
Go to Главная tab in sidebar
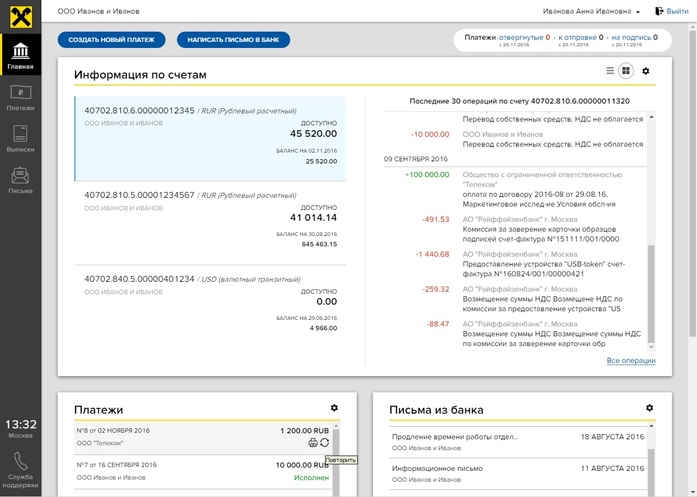tap(21, 55)
